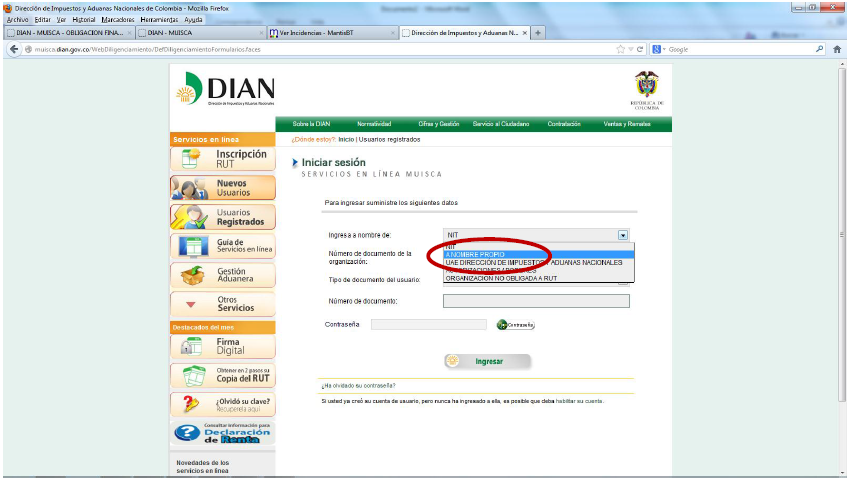Open ¿Olvidó su clave? recovery

pyautogui.click(x=223, y=405)
